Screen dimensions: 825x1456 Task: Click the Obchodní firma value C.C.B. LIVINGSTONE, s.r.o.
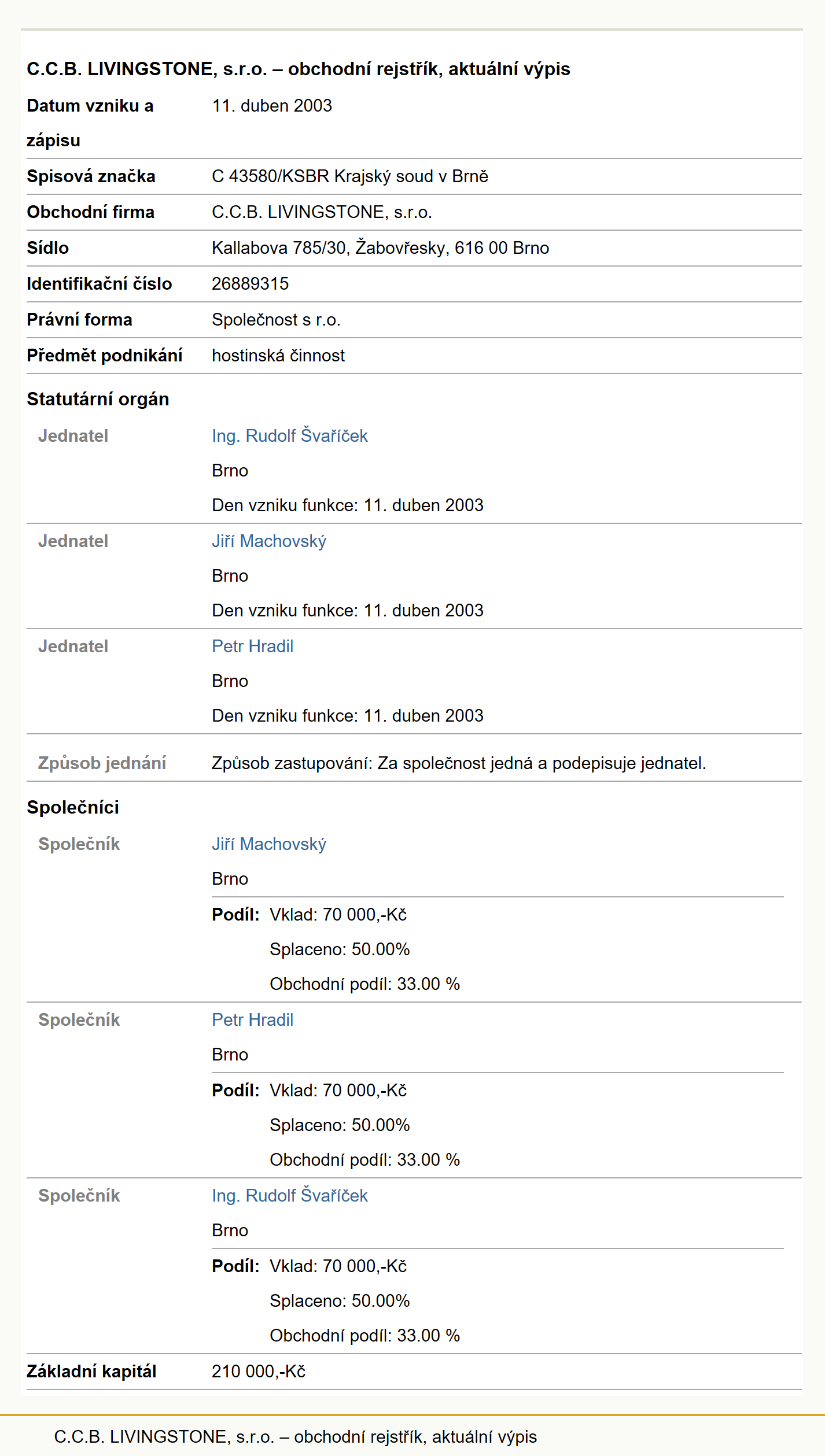click(x=322, y=212)
